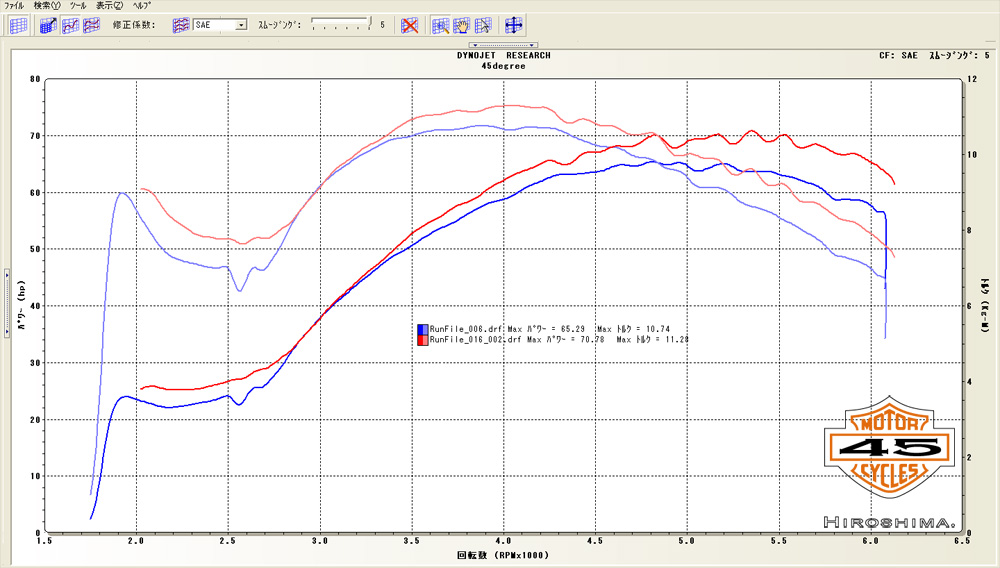The height and width of the screenshot is (568, 1000).
Task: Open the ツール menu
Action: click(x=78, y=6)
